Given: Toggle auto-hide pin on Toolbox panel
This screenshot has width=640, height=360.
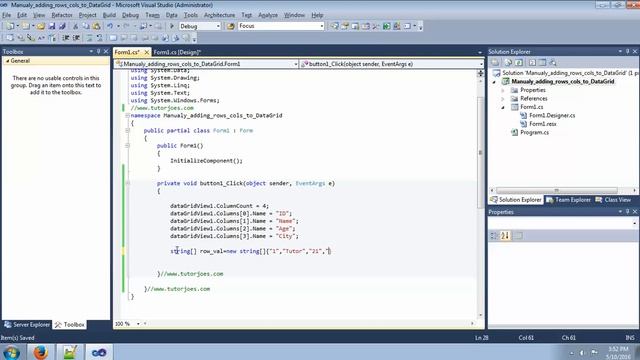Looking at the screenshot, I should 98,51.
